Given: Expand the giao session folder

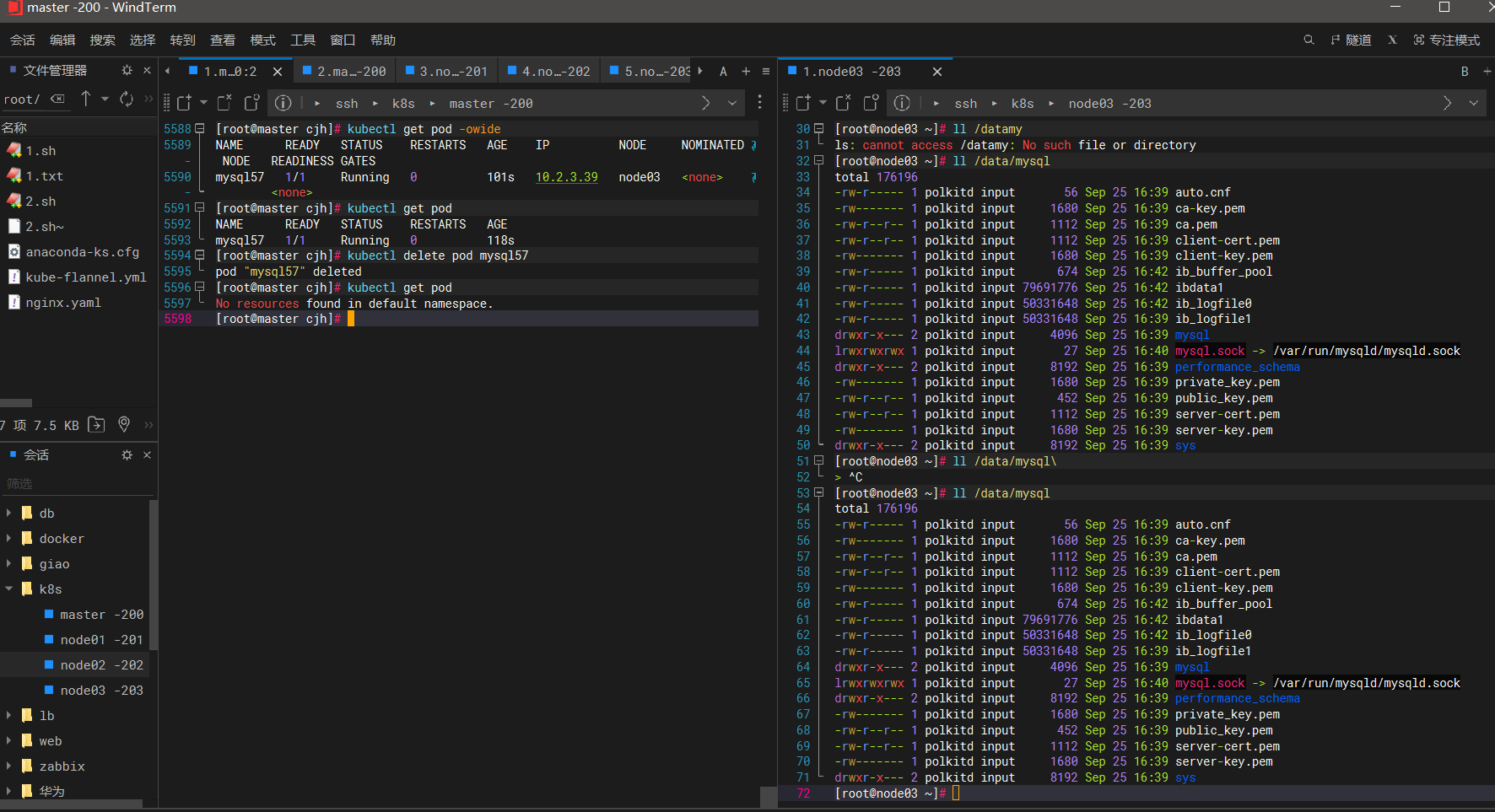Looking at the screenshot, I should pyautogui.click(x=8, y=563).
